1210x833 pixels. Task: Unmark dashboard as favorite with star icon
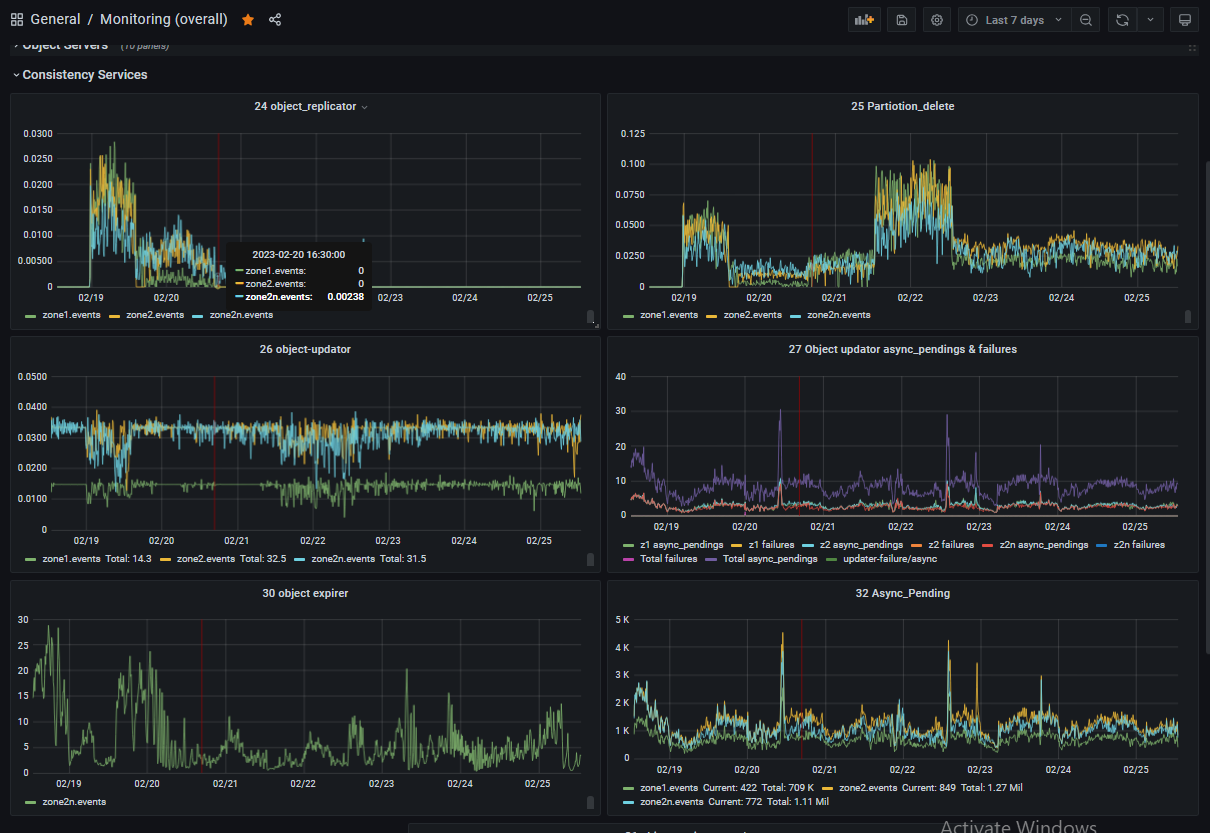tap(248, 20)
